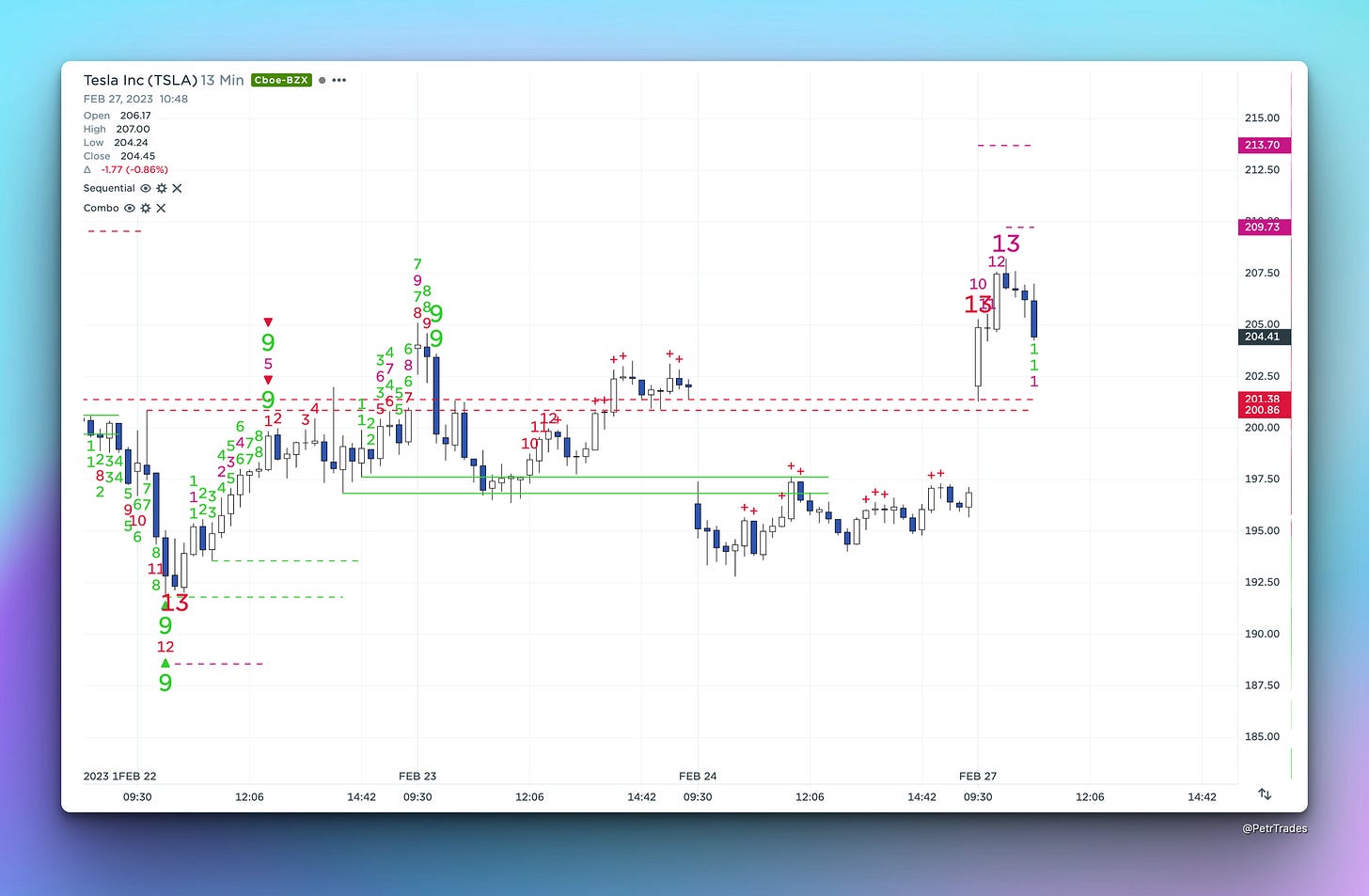
Task: Toggle visibility of the Combo indicator
Action: click(x=130, y=208)
